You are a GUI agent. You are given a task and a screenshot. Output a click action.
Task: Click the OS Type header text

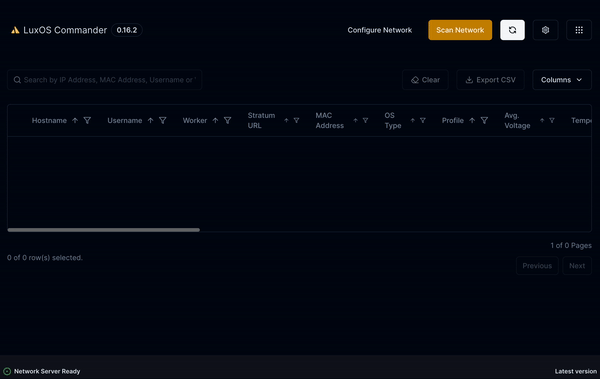point(393,120)
